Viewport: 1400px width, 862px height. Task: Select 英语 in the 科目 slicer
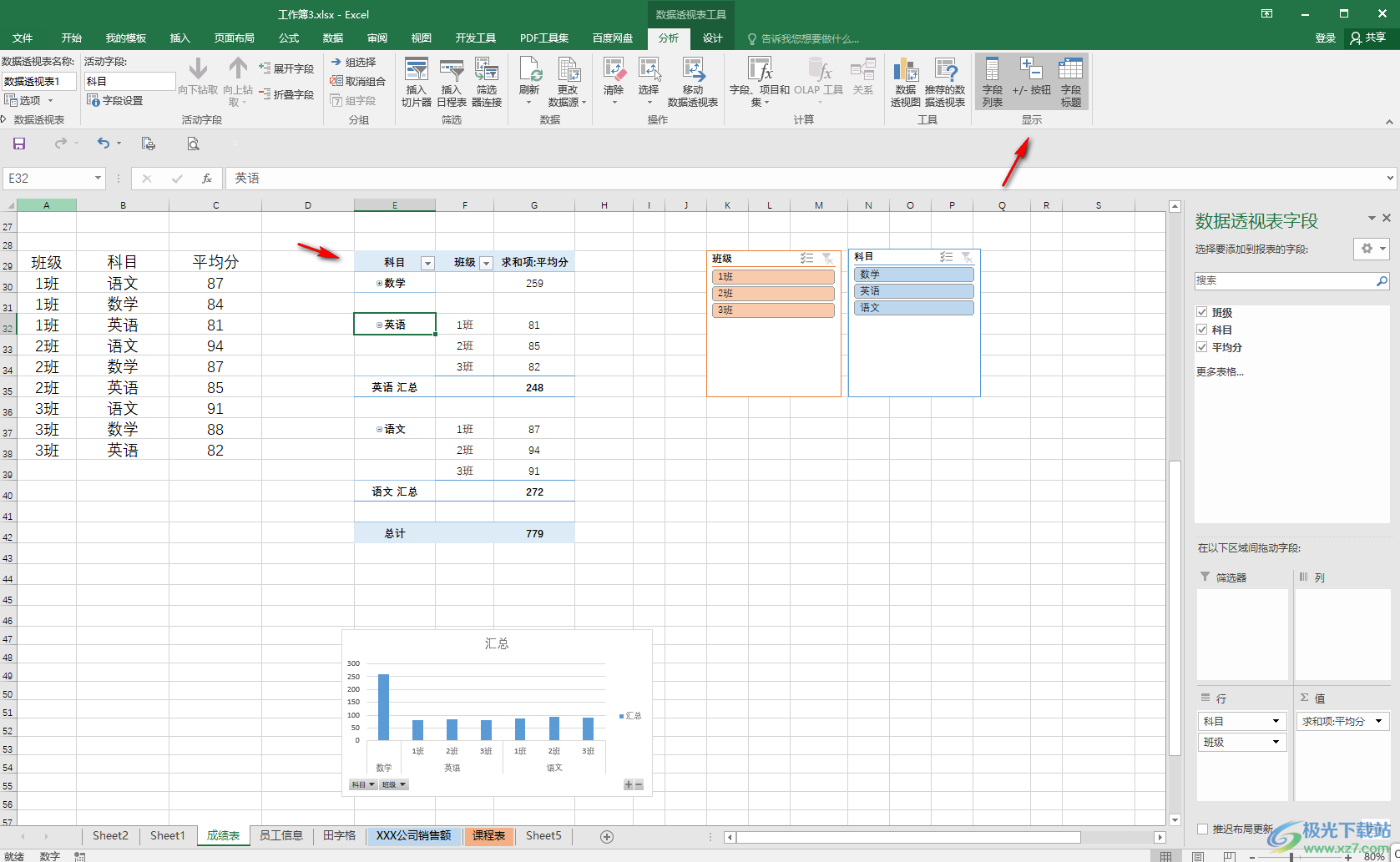(914, 291)
